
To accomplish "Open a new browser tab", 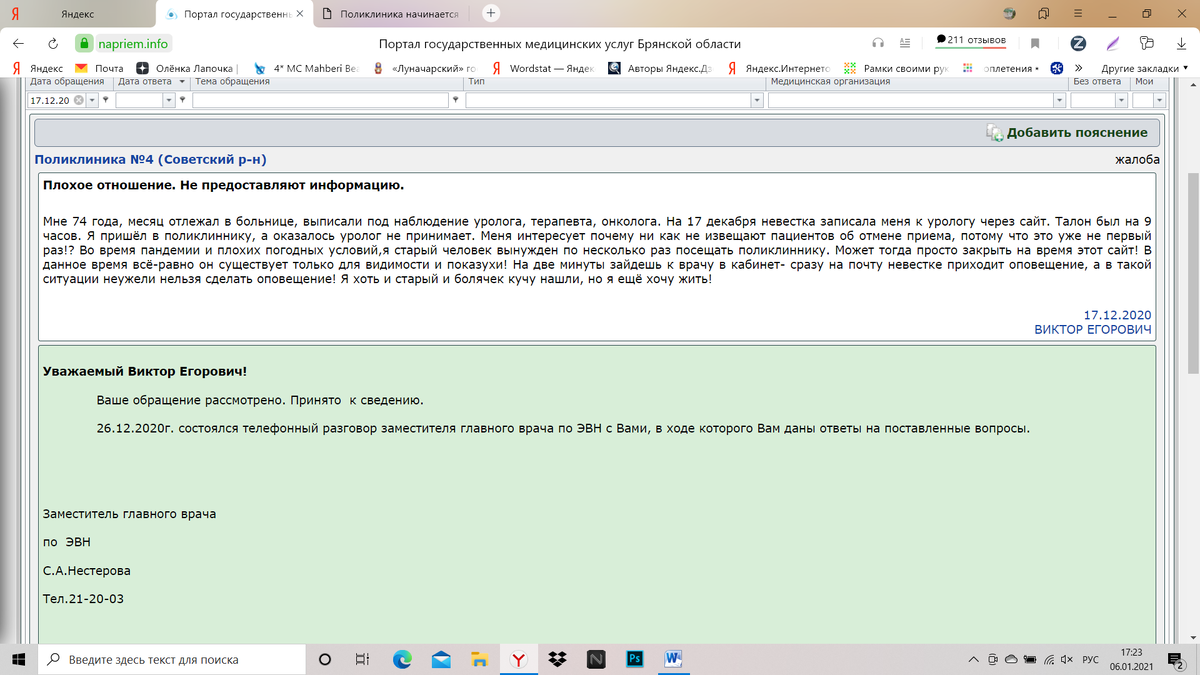I will 490,13.
